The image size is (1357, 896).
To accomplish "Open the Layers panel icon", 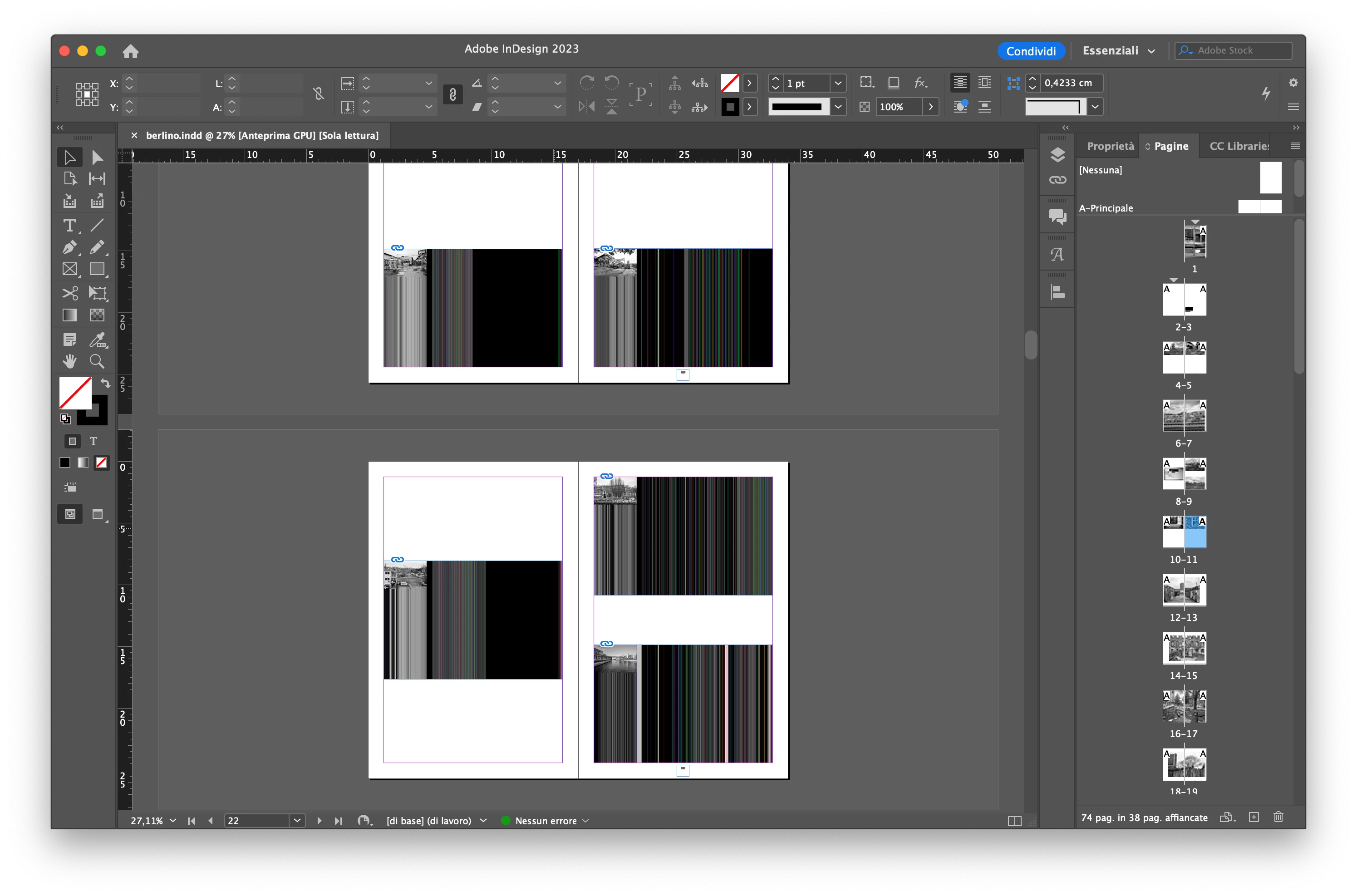I will [x=1057, y=154].
